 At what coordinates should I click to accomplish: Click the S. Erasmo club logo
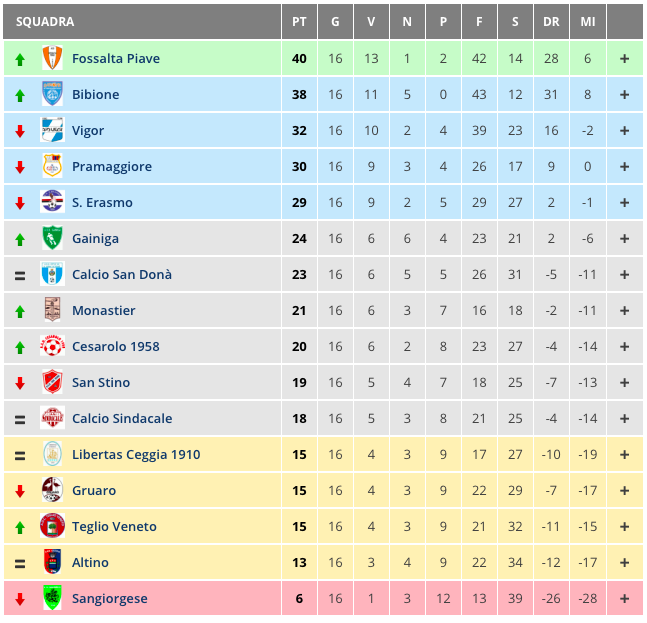point(52,202)
